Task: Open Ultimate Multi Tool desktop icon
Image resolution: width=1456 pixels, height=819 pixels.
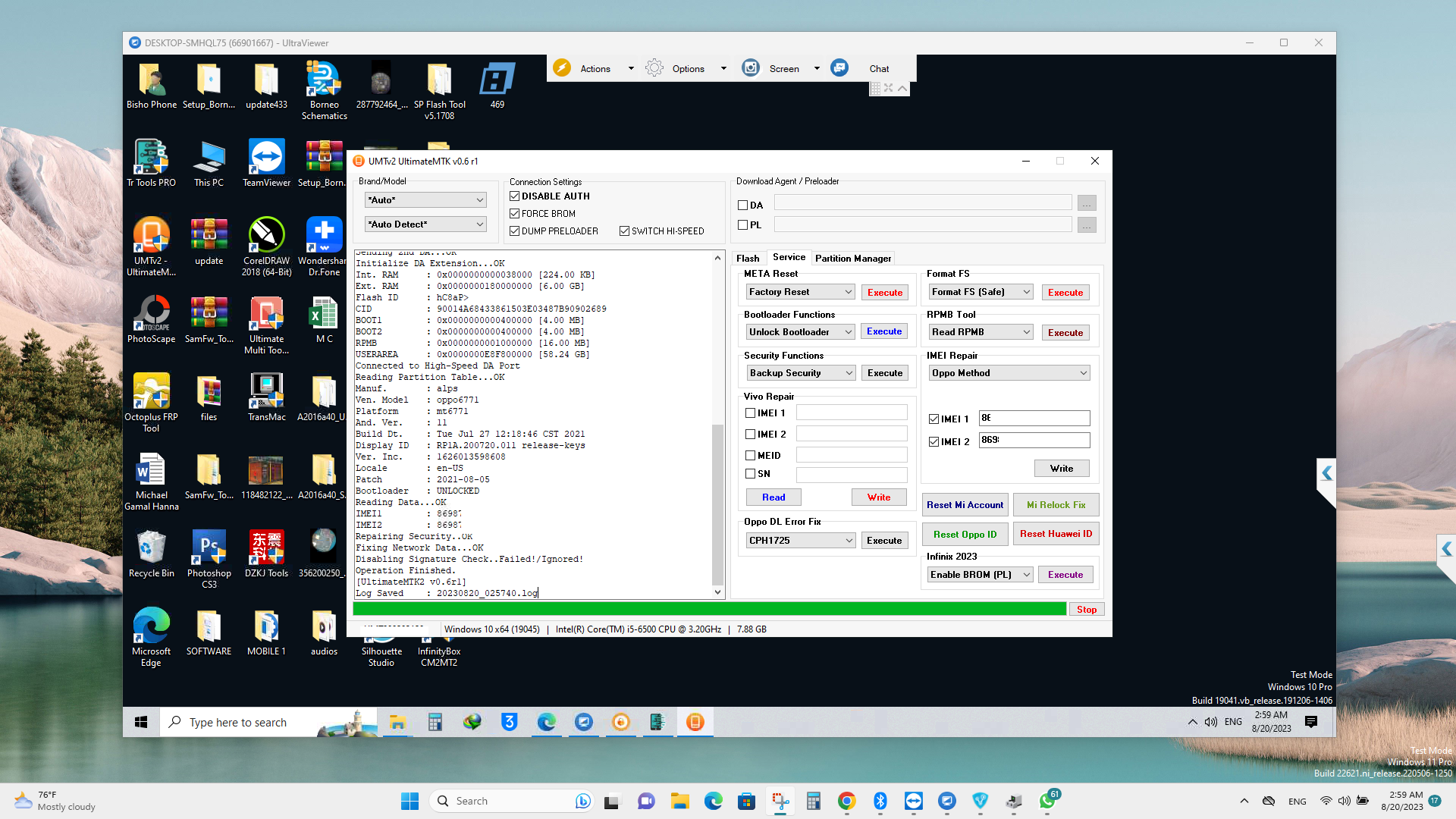Action: point(266,325)
